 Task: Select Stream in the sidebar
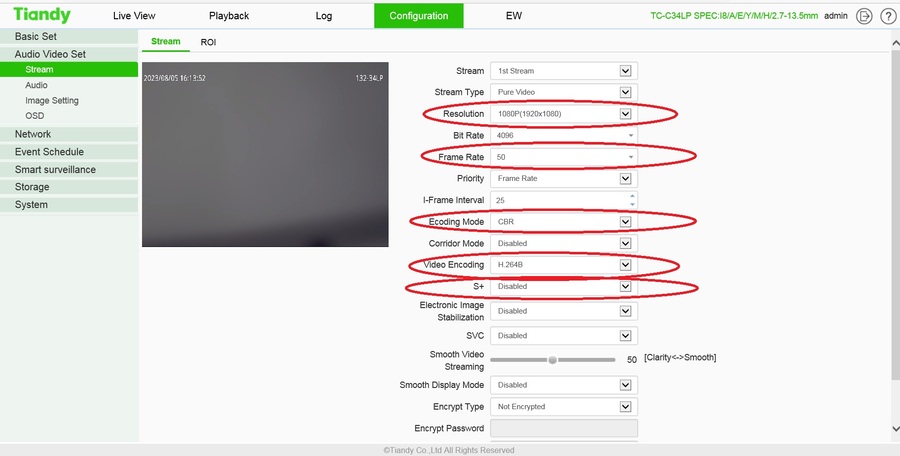point(69,69)
